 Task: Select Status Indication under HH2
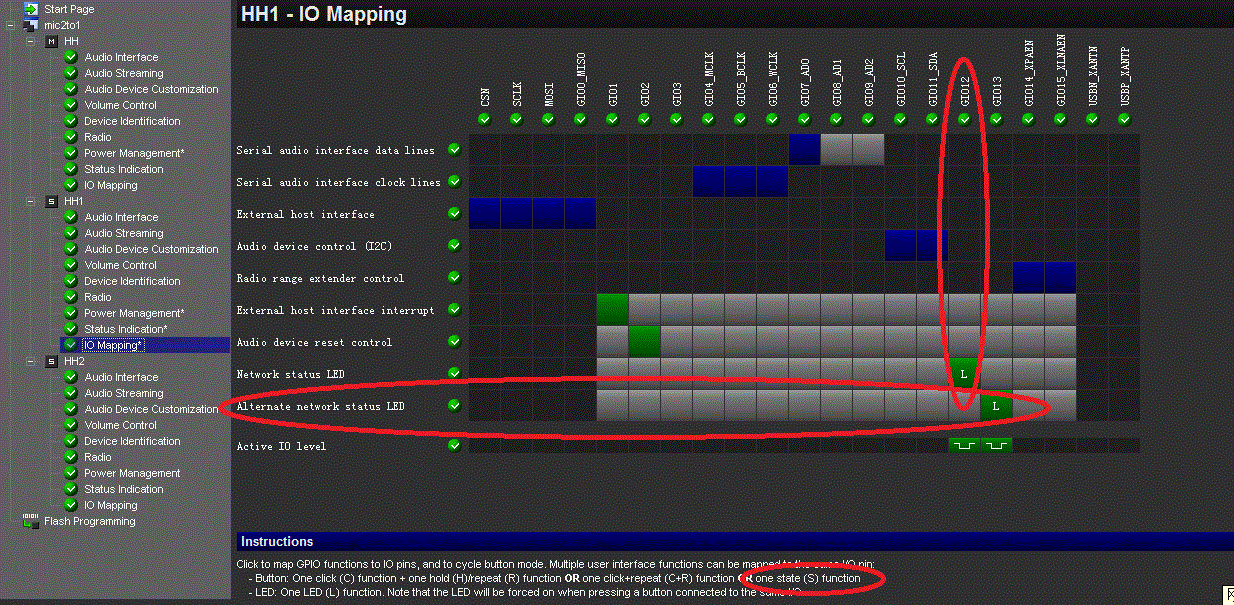tap(124, 489)
